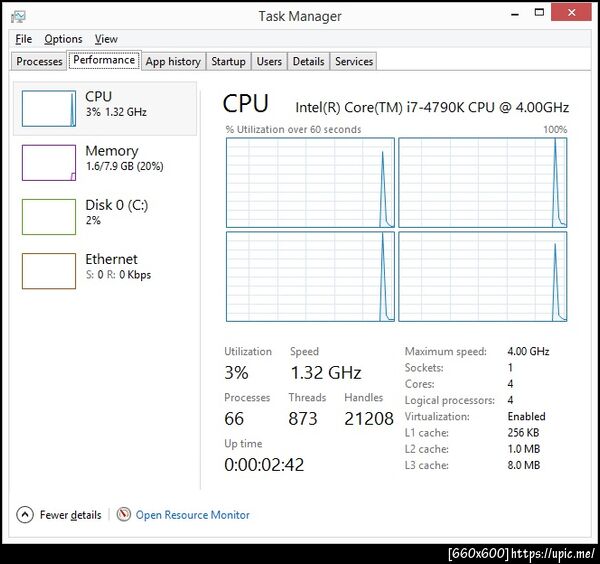Click the Handles count 21208
The width and height of the screenshot is (600, 564).
pos(369,419)
